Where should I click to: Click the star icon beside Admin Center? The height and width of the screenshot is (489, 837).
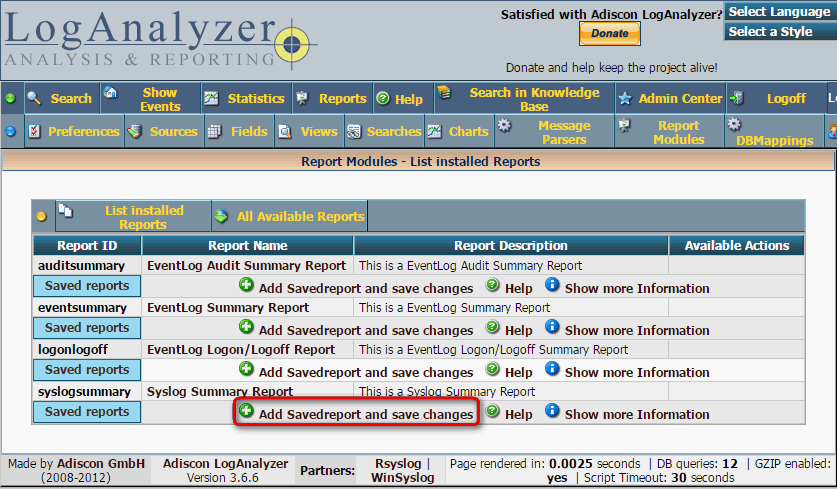point(625,99)
